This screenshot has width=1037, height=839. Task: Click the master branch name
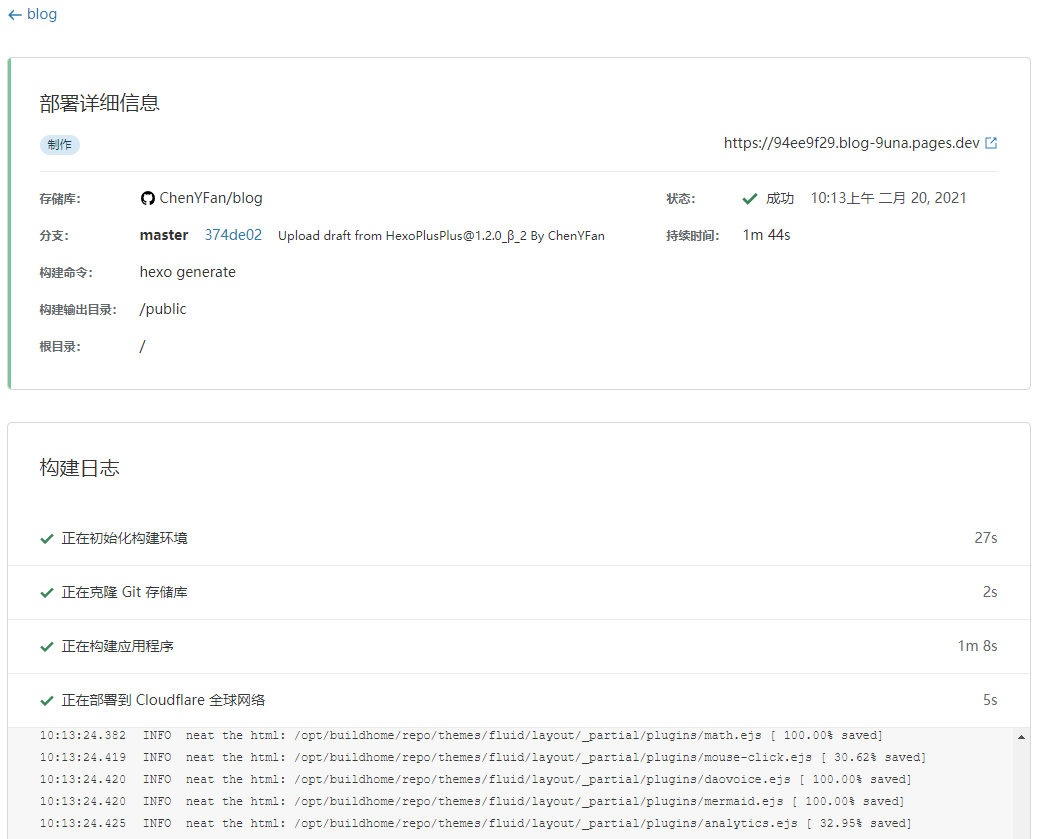tap(164, 235)
